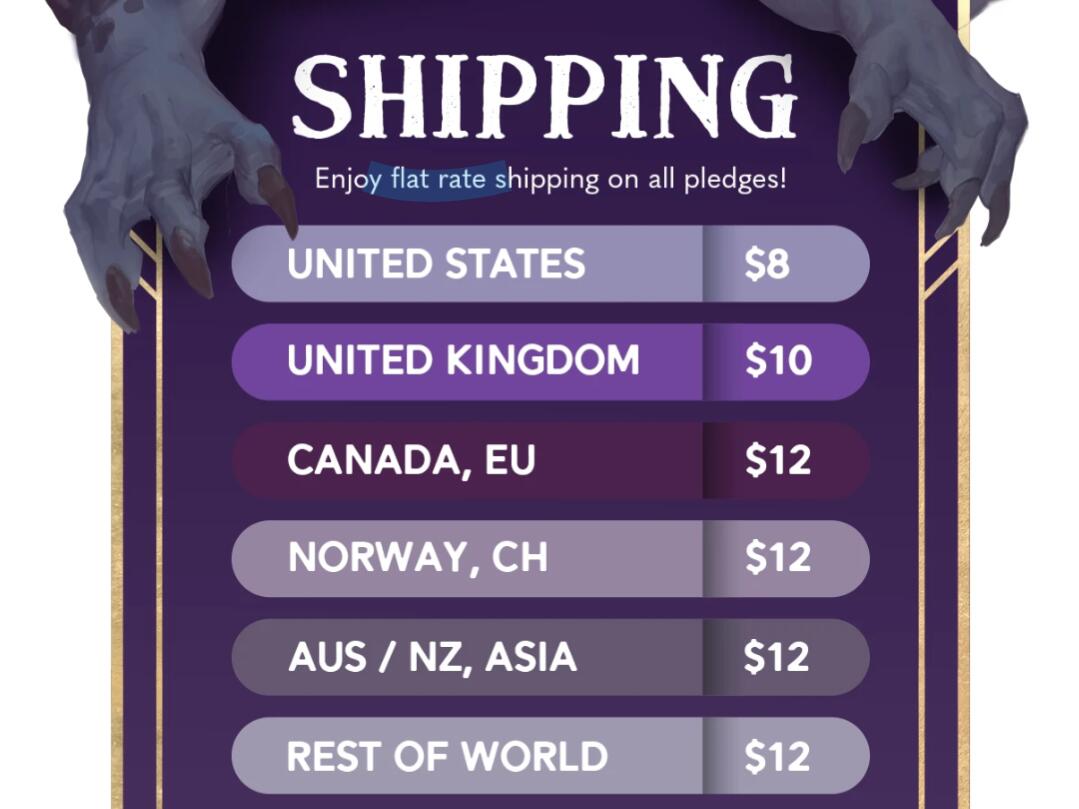Click the $12 Rest of World price
The width and height of the screenshot is (1079, 809).
(777, 757)
